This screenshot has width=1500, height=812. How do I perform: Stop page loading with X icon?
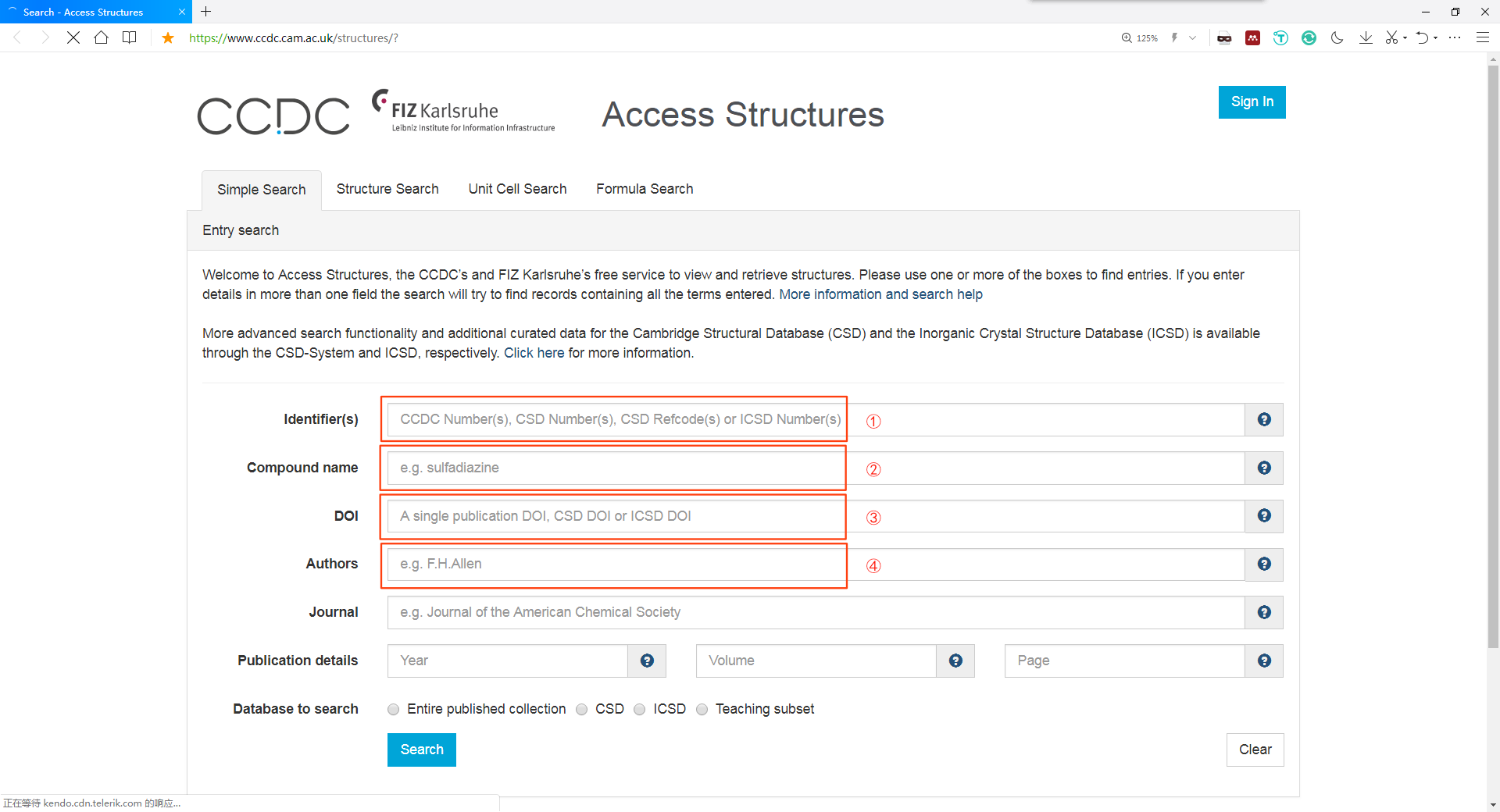[73, 37]
